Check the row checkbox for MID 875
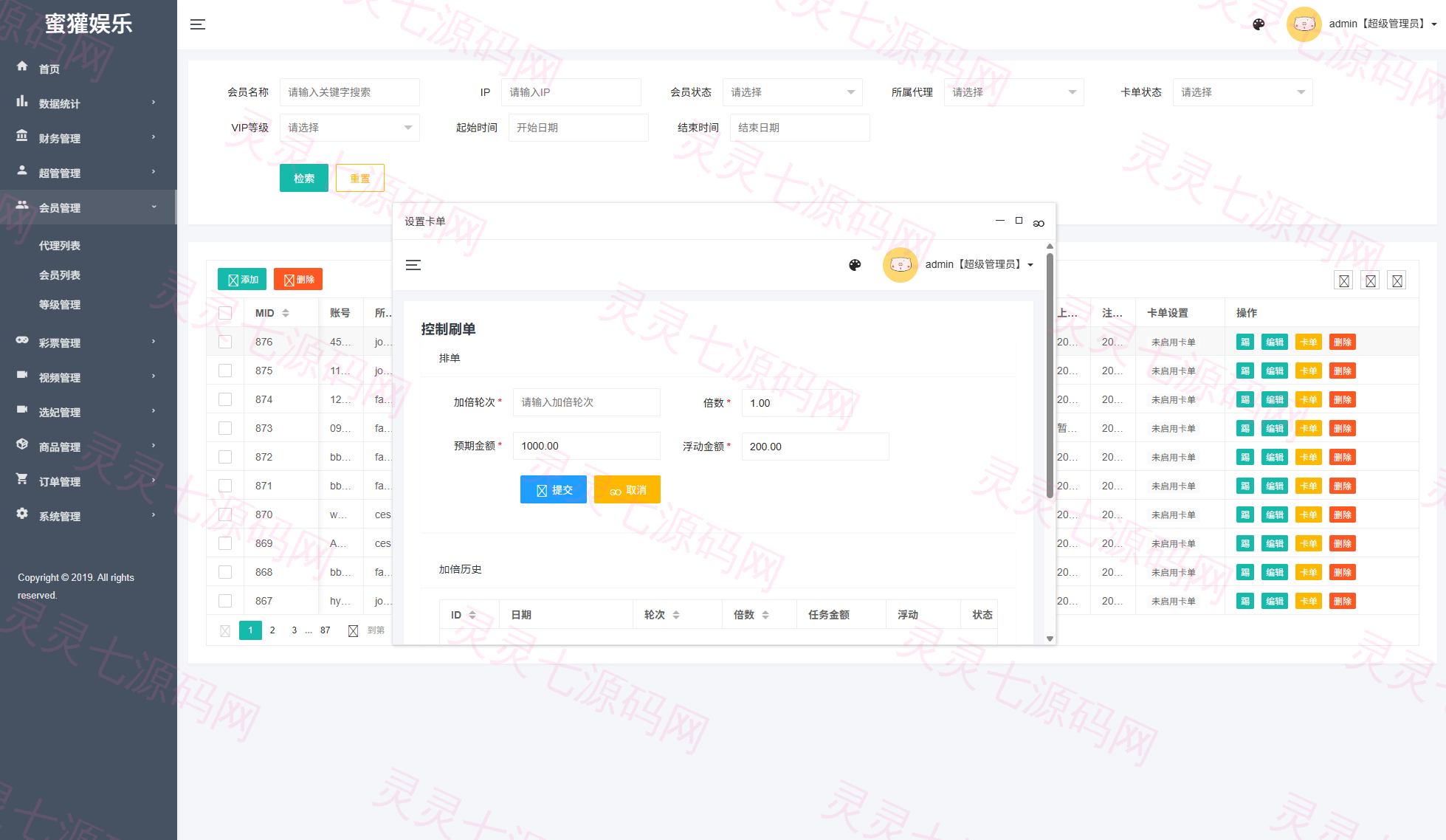The height and width of the screenshot is (840, 1446). click(x=225, y=371)
